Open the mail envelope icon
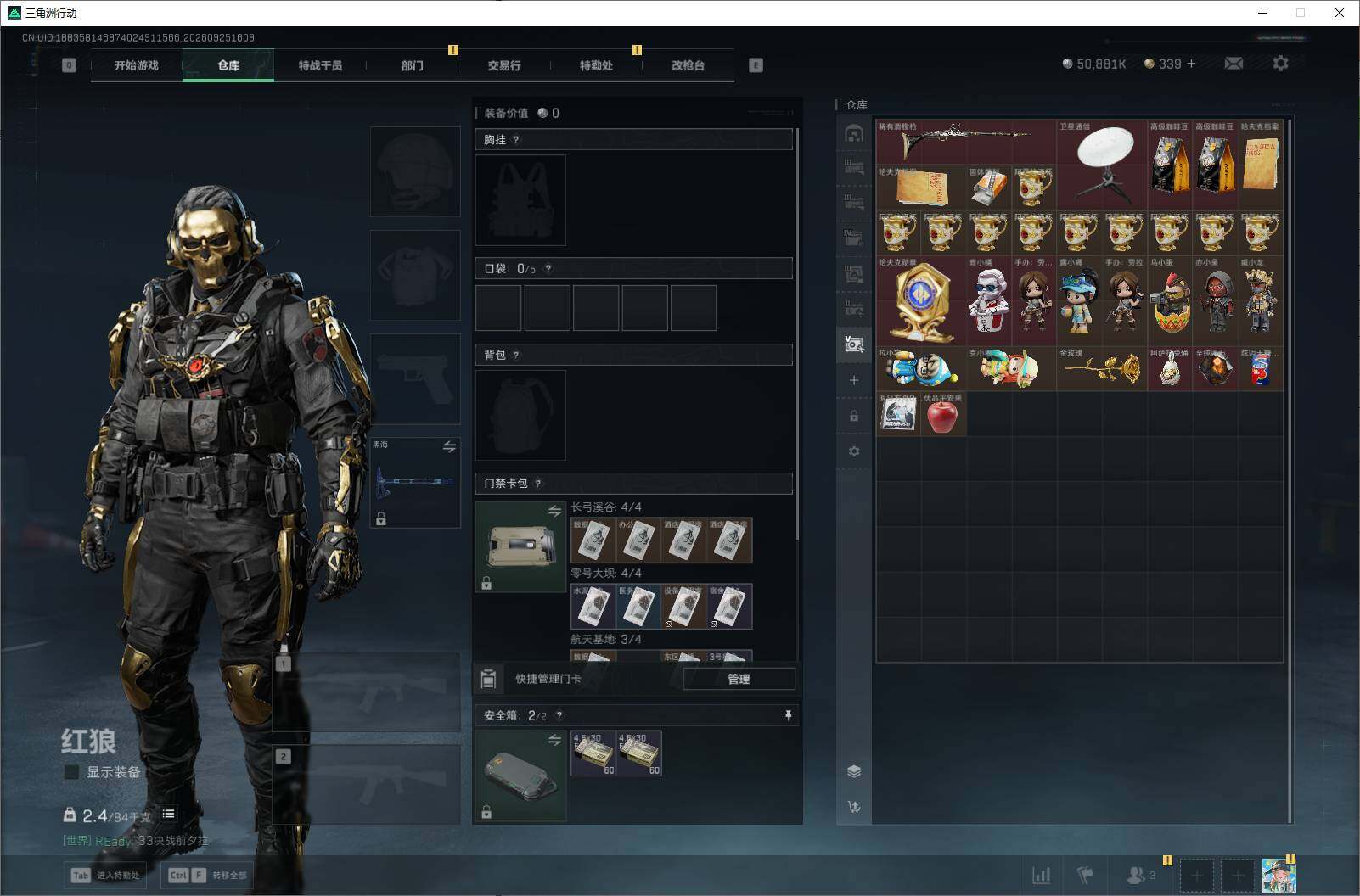This screenshot has height=896, width=1360. click(x=1234, y=64)
